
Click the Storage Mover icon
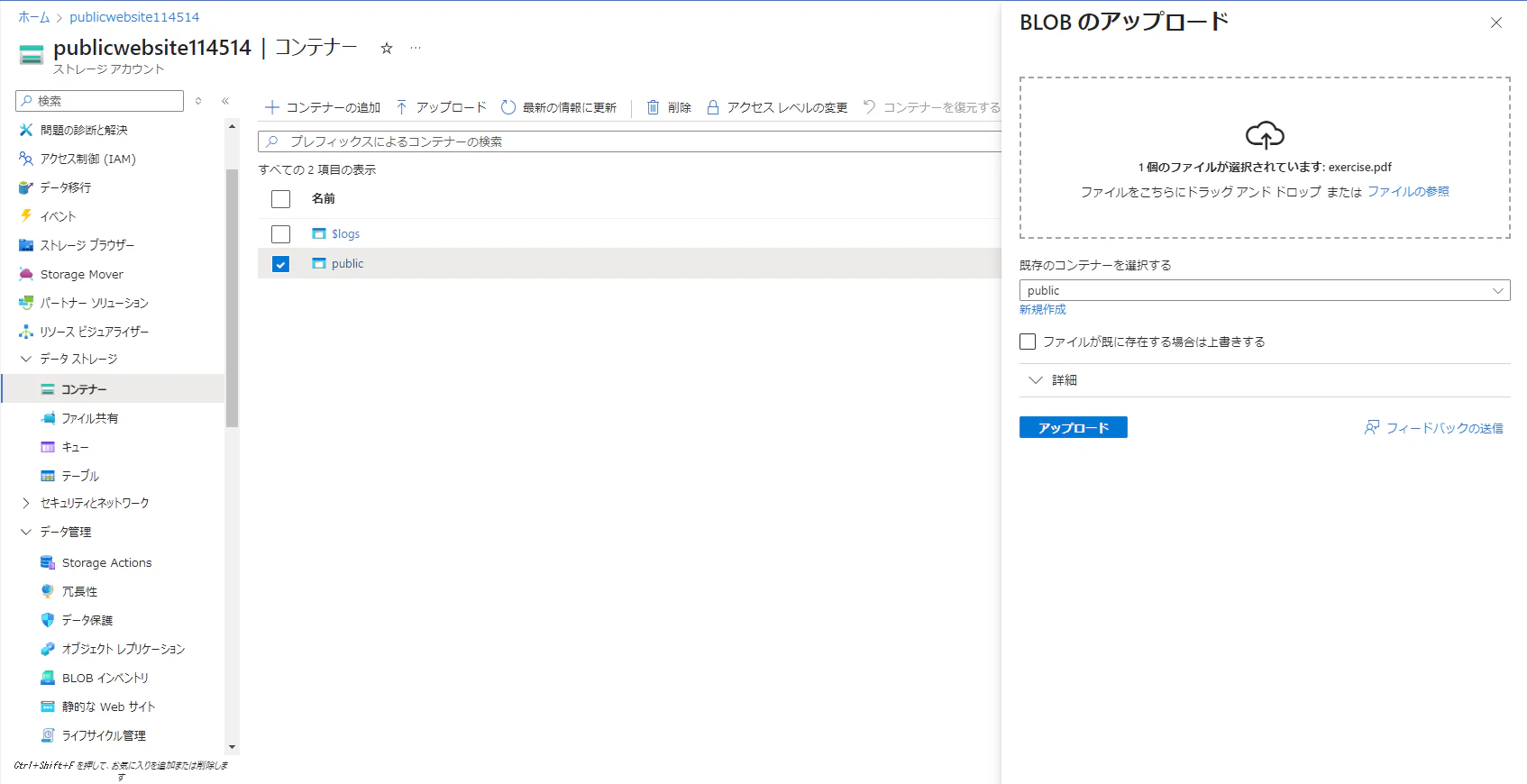[26, 274]
